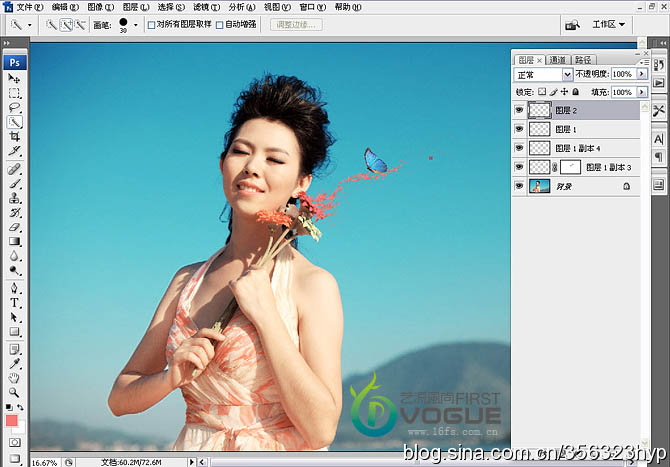The width and height of the screenshot is (670, 467).
Task: Click the 调整边缘 button
Action: click(x=296, y=24)
